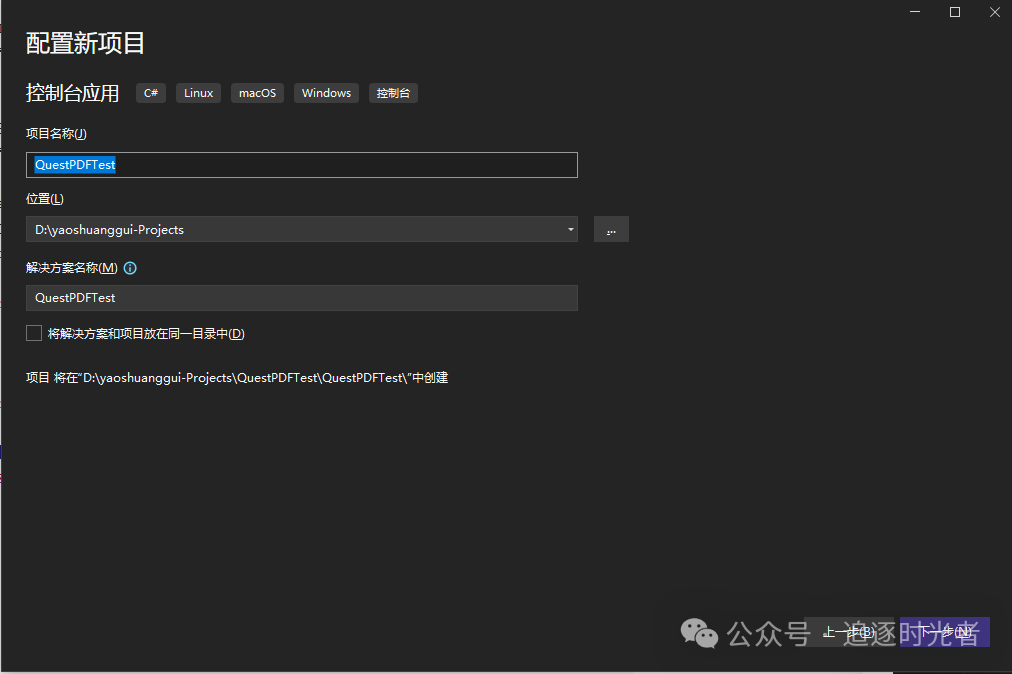The height and width of the screenshot is (674, 1012).
Task: Close the configure new project dialog
Action: point(993,12)
